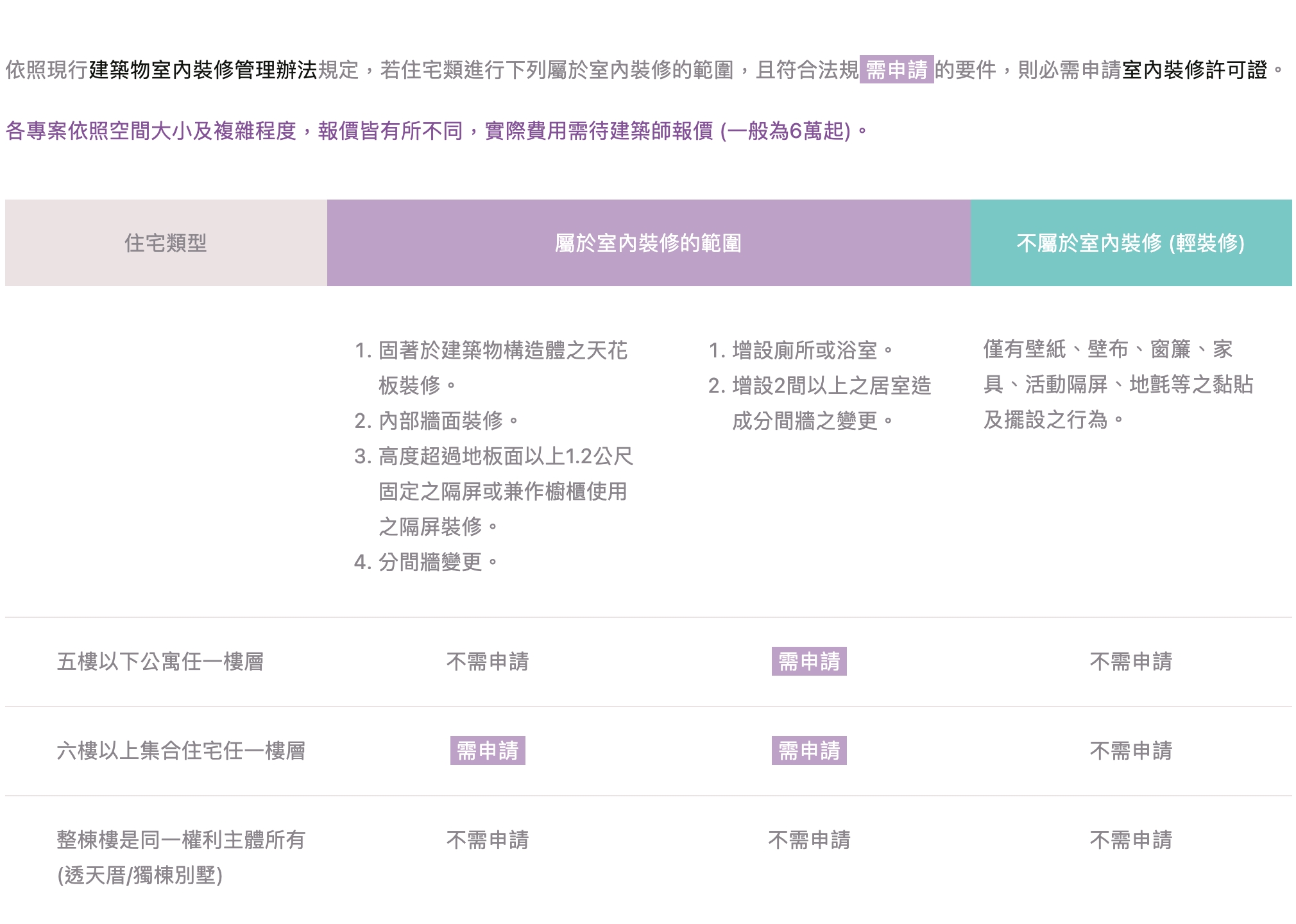Click the teal 不屬於室內裝修 (輕裝修) header
This screenshot has height=924, width=1296.
click(1130, 243)
